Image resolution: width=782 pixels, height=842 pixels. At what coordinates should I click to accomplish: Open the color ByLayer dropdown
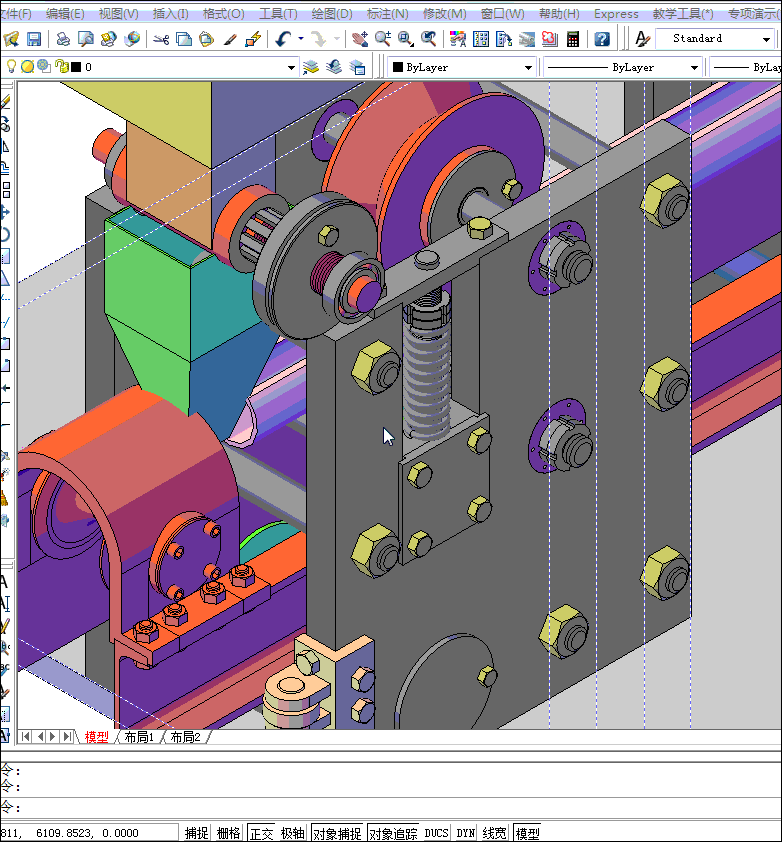point(528,68)
